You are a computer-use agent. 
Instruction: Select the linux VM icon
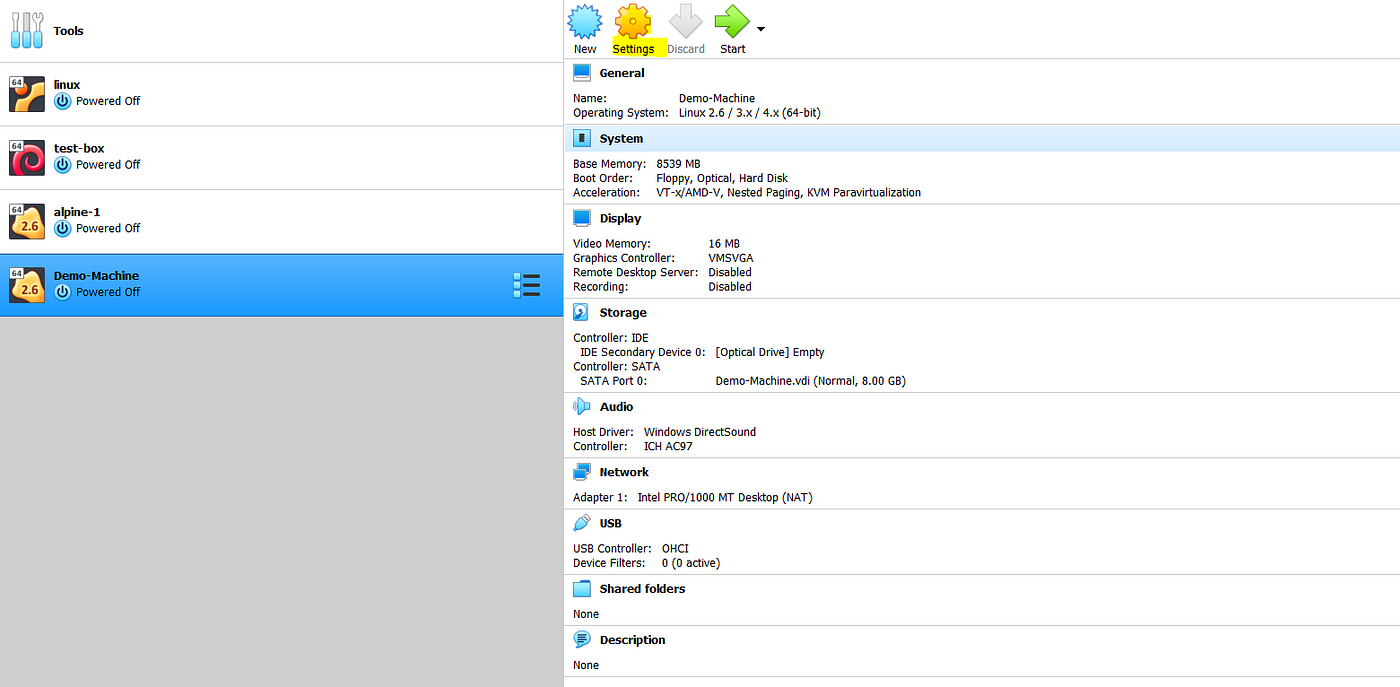(27, 94)
